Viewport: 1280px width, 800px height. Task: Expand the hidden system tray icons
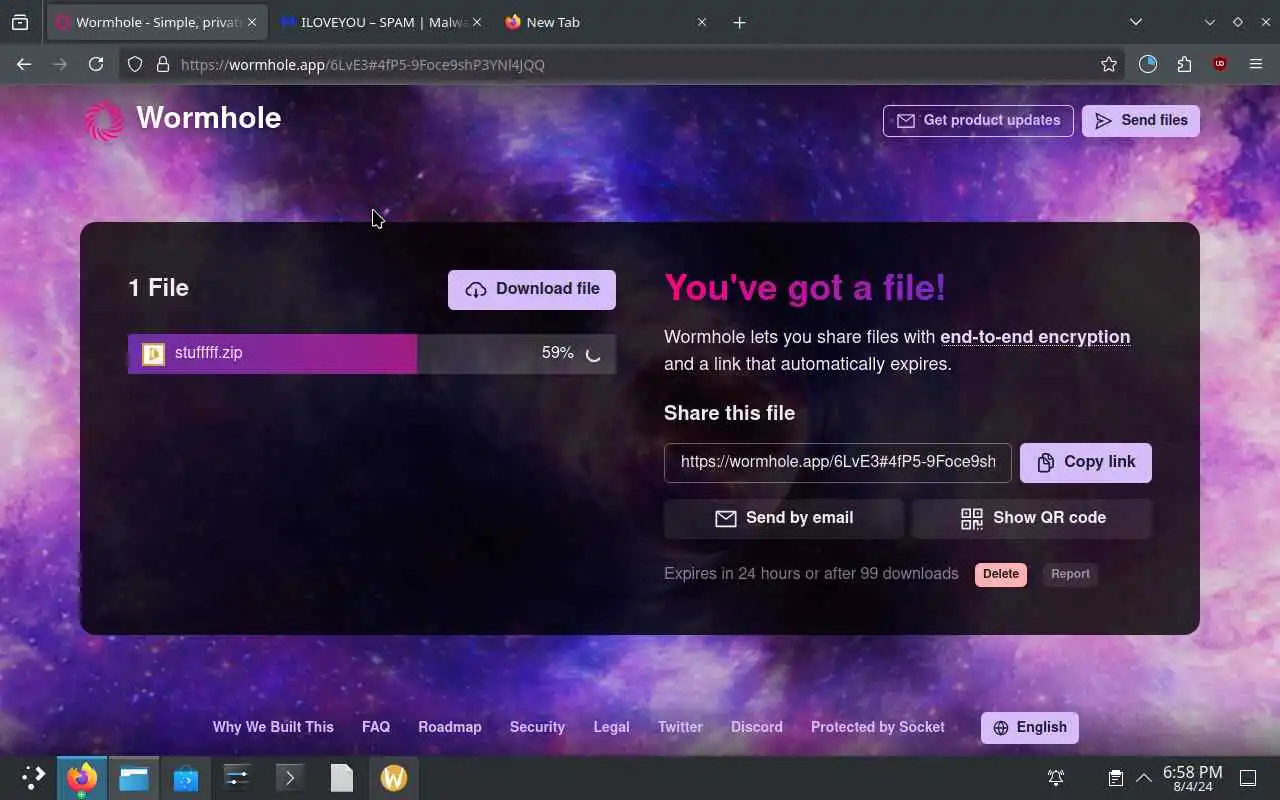point(1144,778)
